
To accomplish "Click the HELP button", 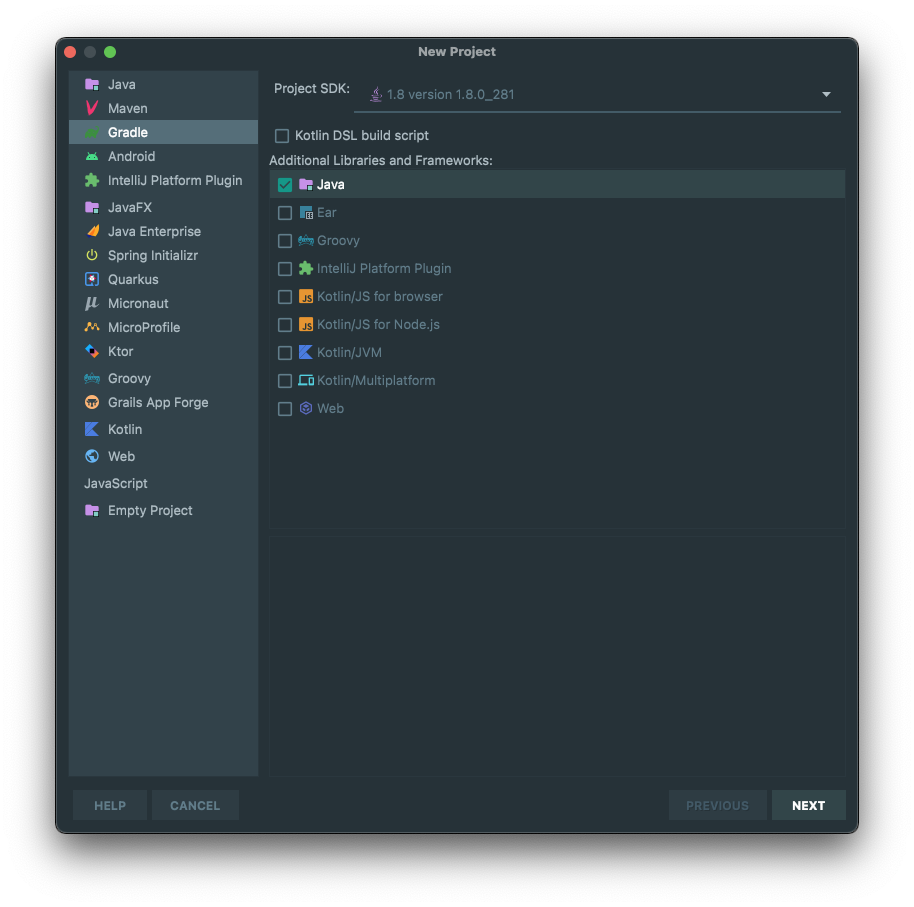I will [x=109, y=805].
